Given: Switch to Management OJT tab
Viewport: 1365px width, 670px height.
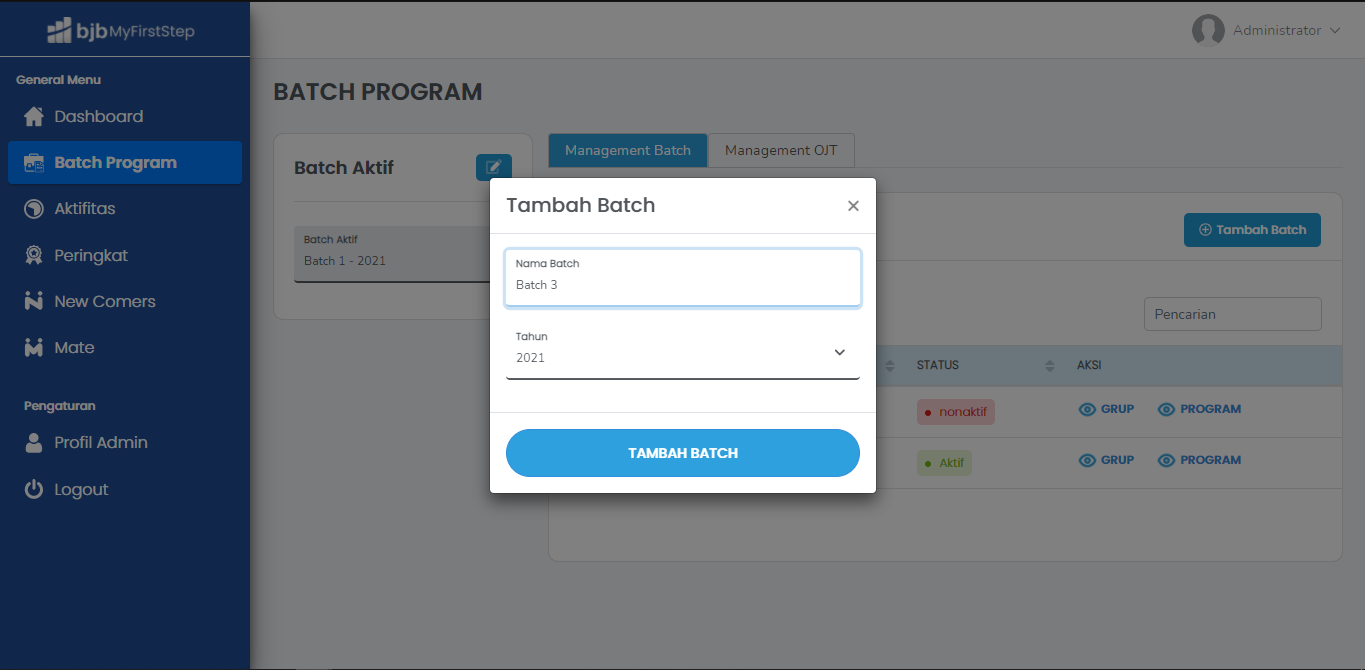Looking at the screenshot, I should tap(781, 150).
